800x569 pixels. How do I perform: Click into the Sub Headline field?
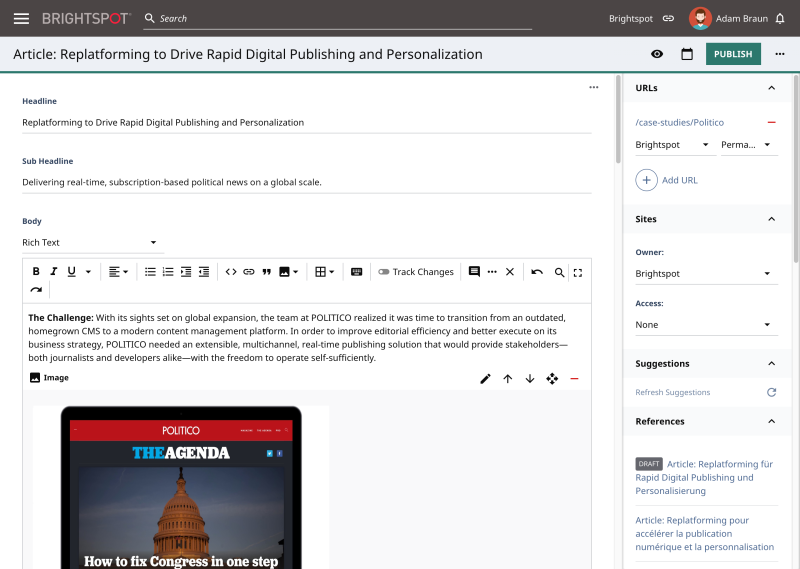[x=307, y=182]
